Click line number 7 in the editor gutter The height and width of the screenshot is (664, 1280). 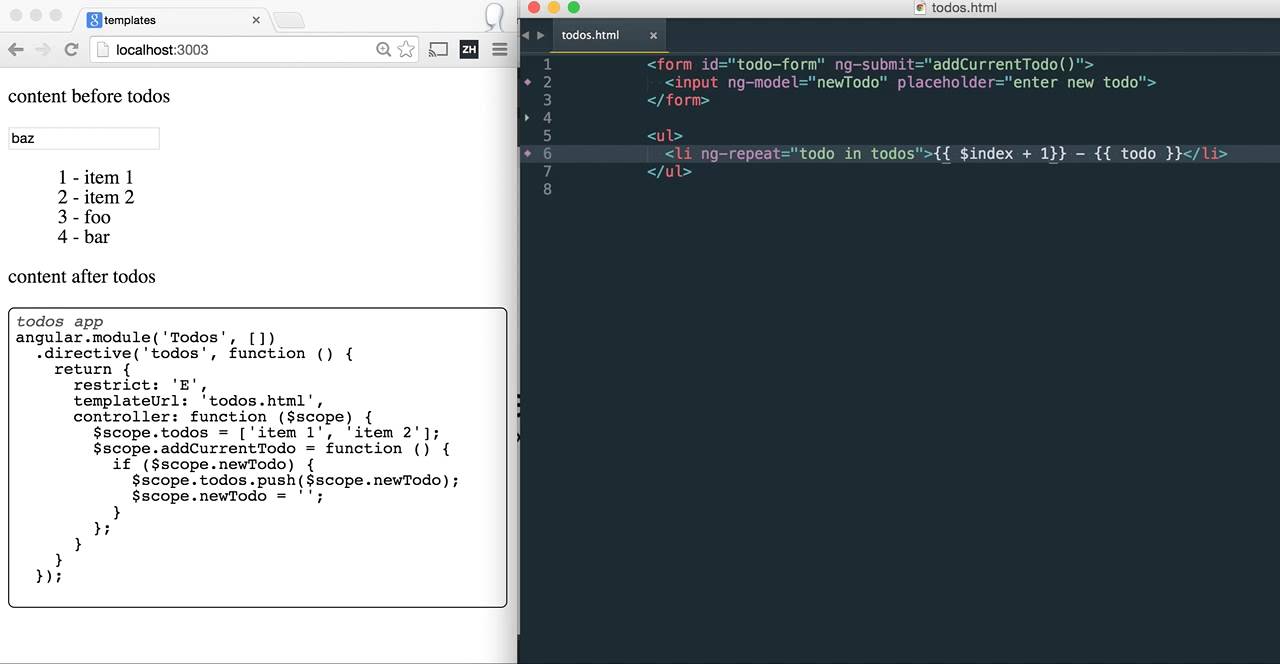[x=547, y=171]
